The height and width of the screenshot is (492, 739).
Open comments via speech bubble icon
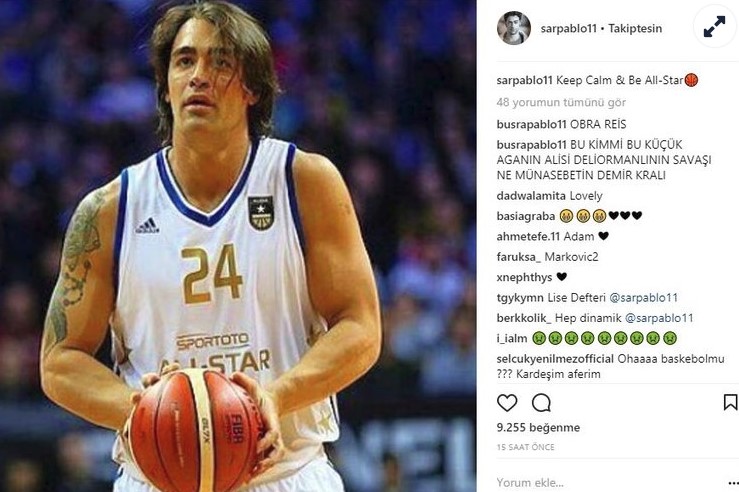541,403
